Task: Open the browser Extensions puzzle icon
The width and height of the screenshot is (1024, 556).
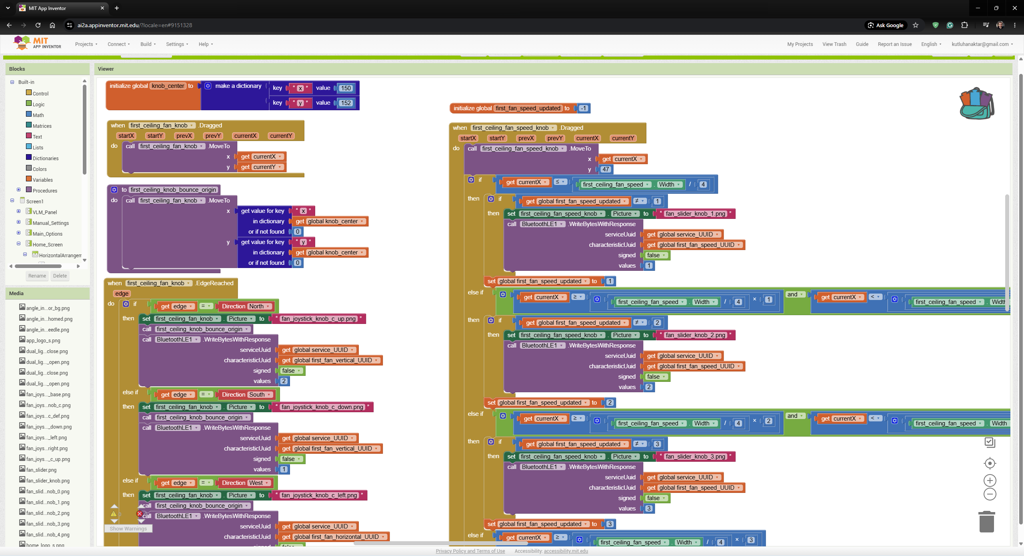Action: click(965, 25)
